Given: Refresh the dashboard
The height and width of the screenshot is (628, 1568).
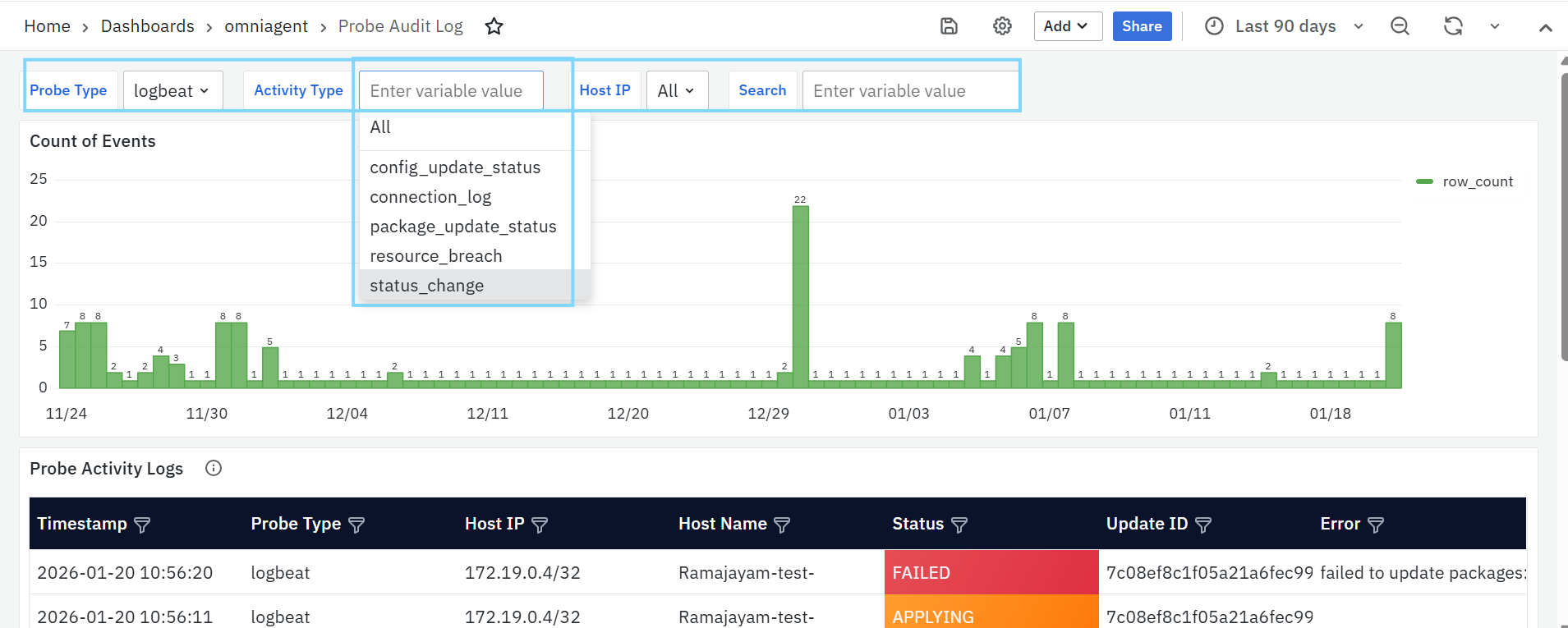Looking at the screenshot, I should 1453,26.
